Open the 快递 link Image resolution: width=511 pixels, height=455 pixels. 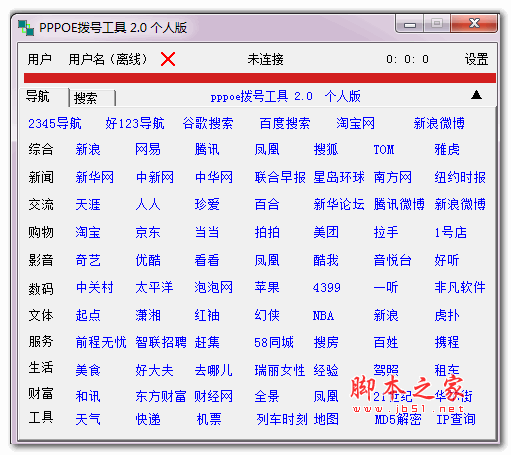[148, 419]
